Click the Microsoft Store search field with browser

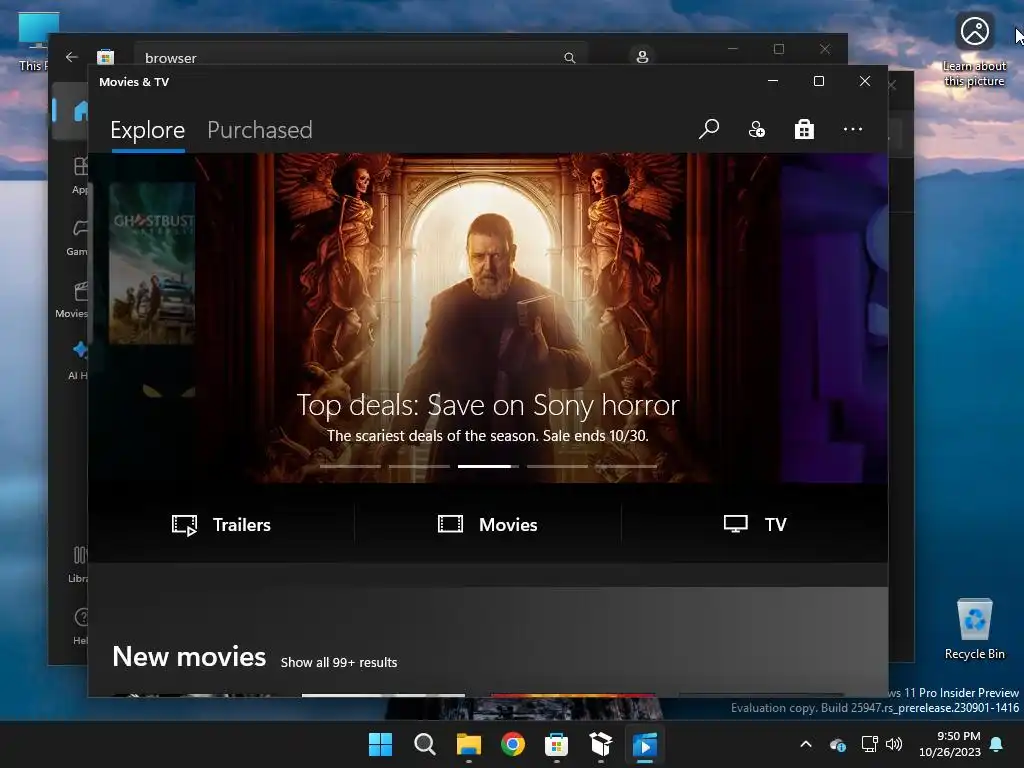[360, 57]
